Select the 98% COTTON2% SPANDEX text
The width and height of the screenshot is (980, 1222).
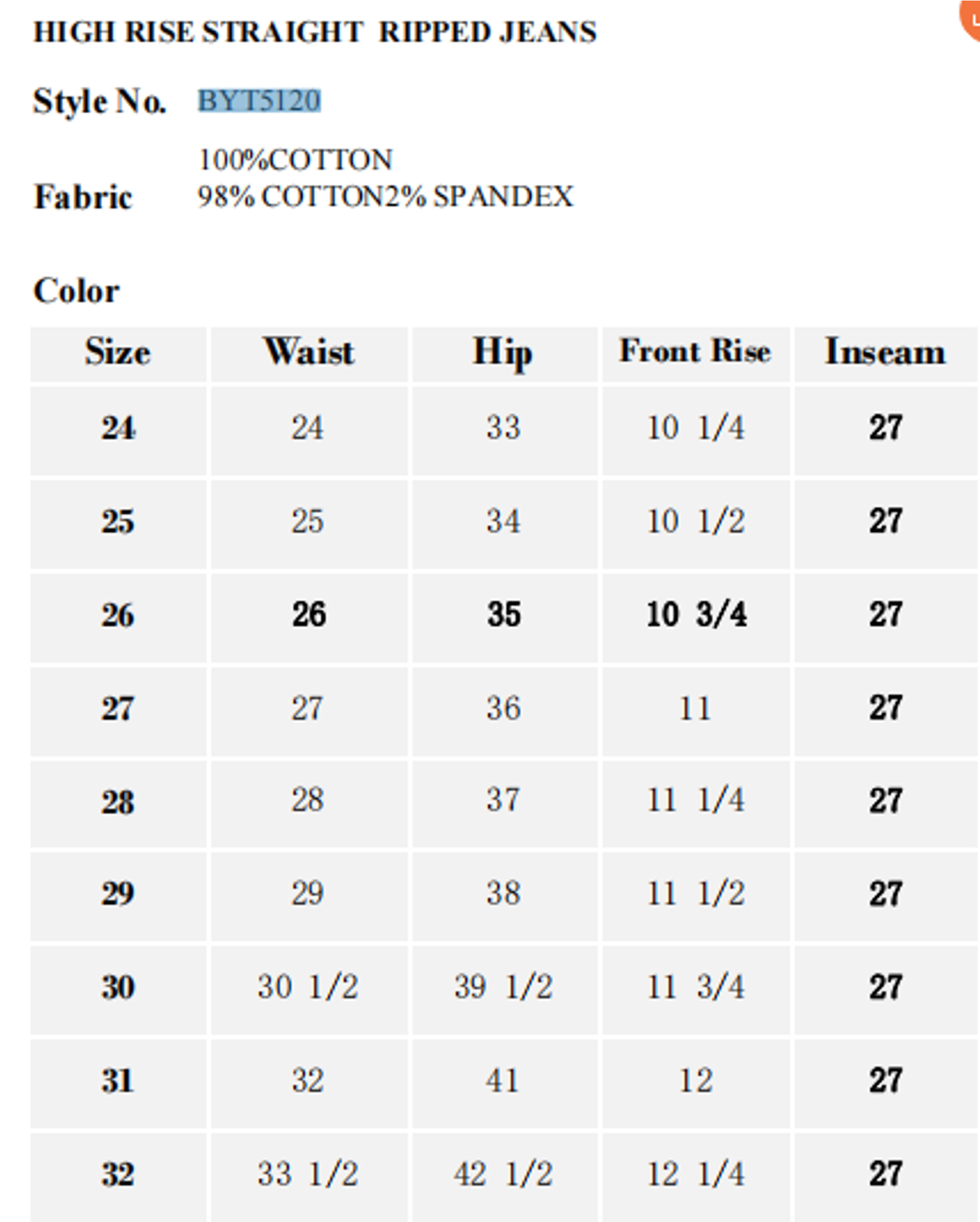click(x=385, y=197)
